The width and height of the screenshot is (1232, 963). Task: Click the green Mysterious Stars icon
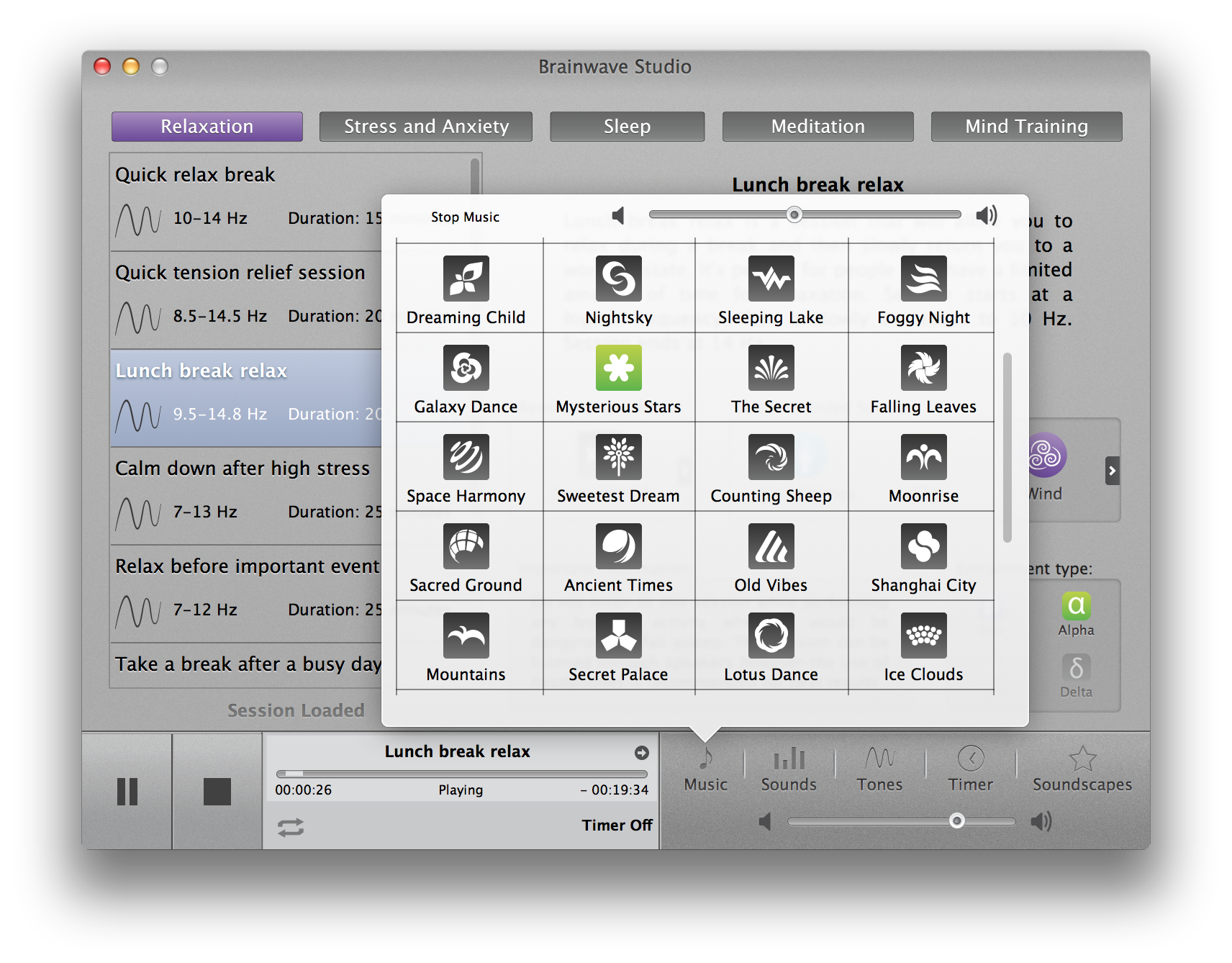pyautogui.click(x=618, y=368)
